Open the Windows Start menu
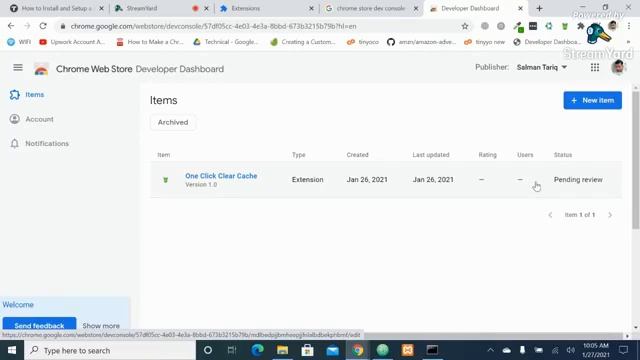 tap(12, 350)
